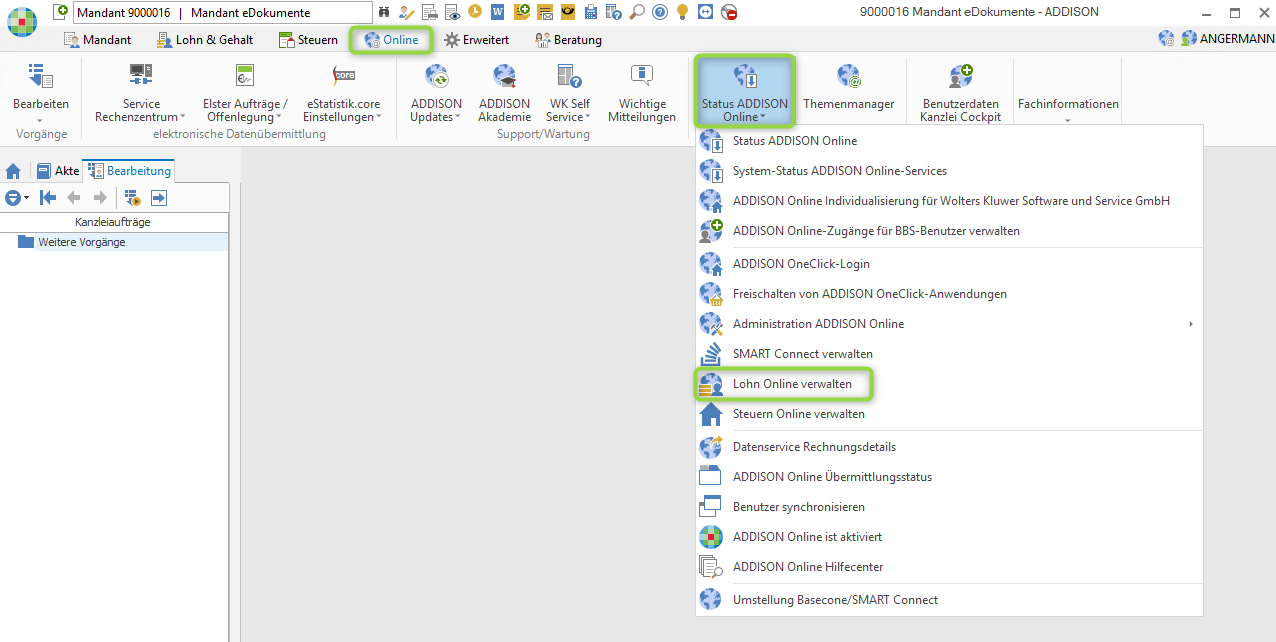Image resolution: width=1276 pixels, height=642 pixels.
Task: Select the Bearbeitung tab
Action: coord(130,171)
